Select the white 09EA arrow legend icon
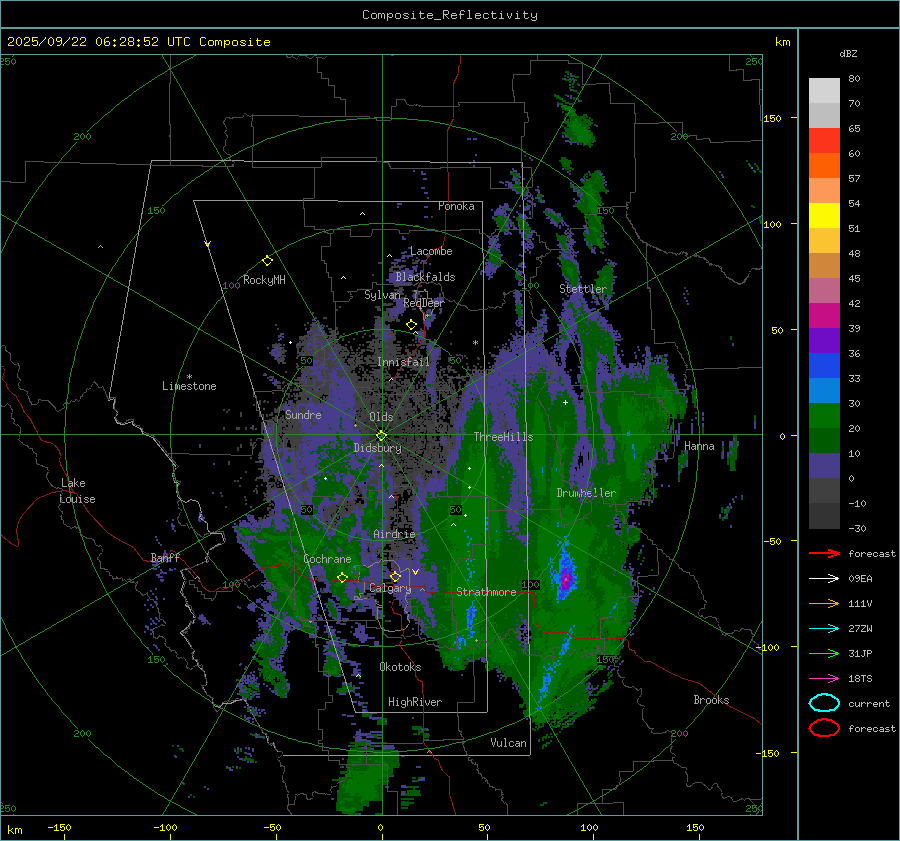 [823, 578]
